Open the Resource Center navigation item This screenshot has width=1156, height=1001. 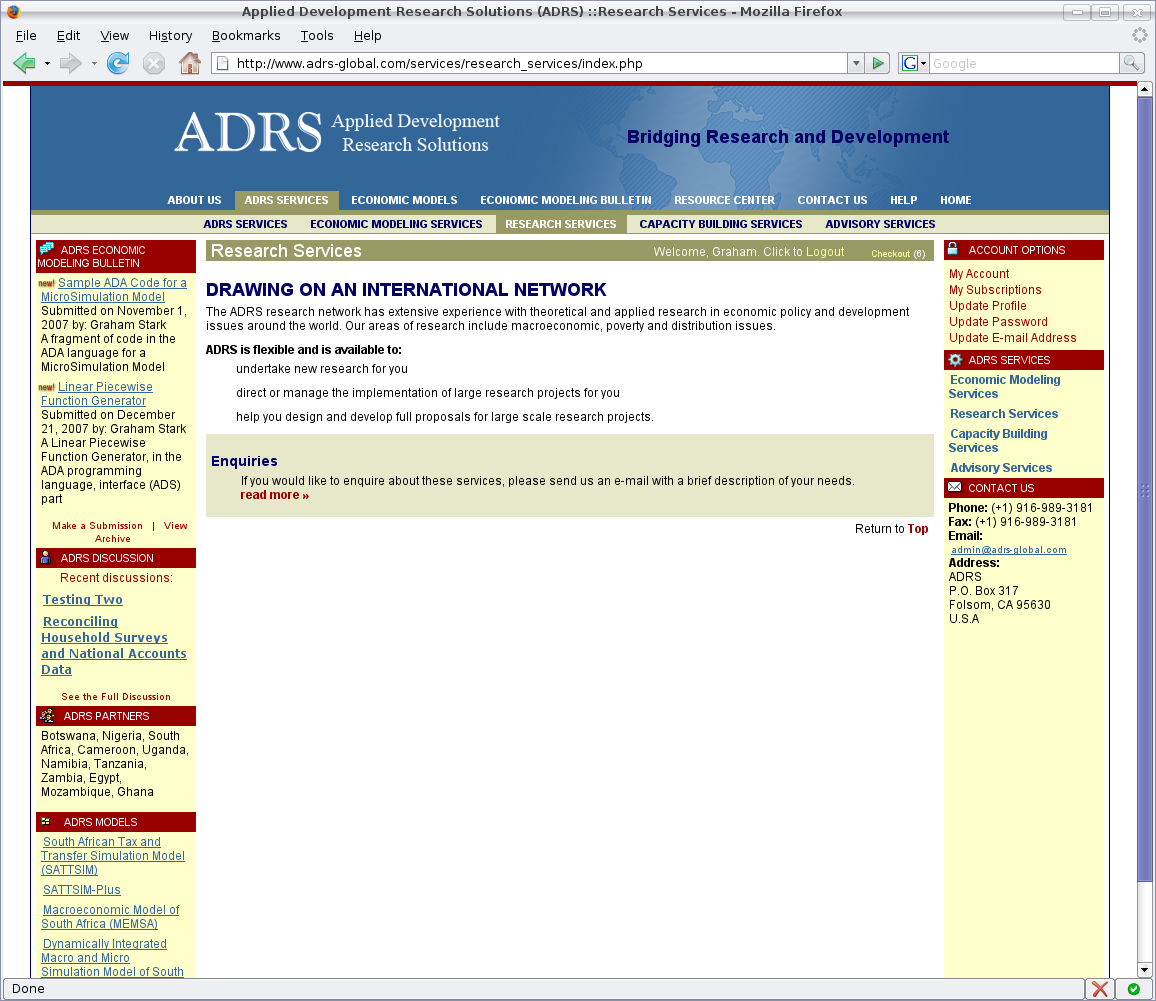pos(724,200)
